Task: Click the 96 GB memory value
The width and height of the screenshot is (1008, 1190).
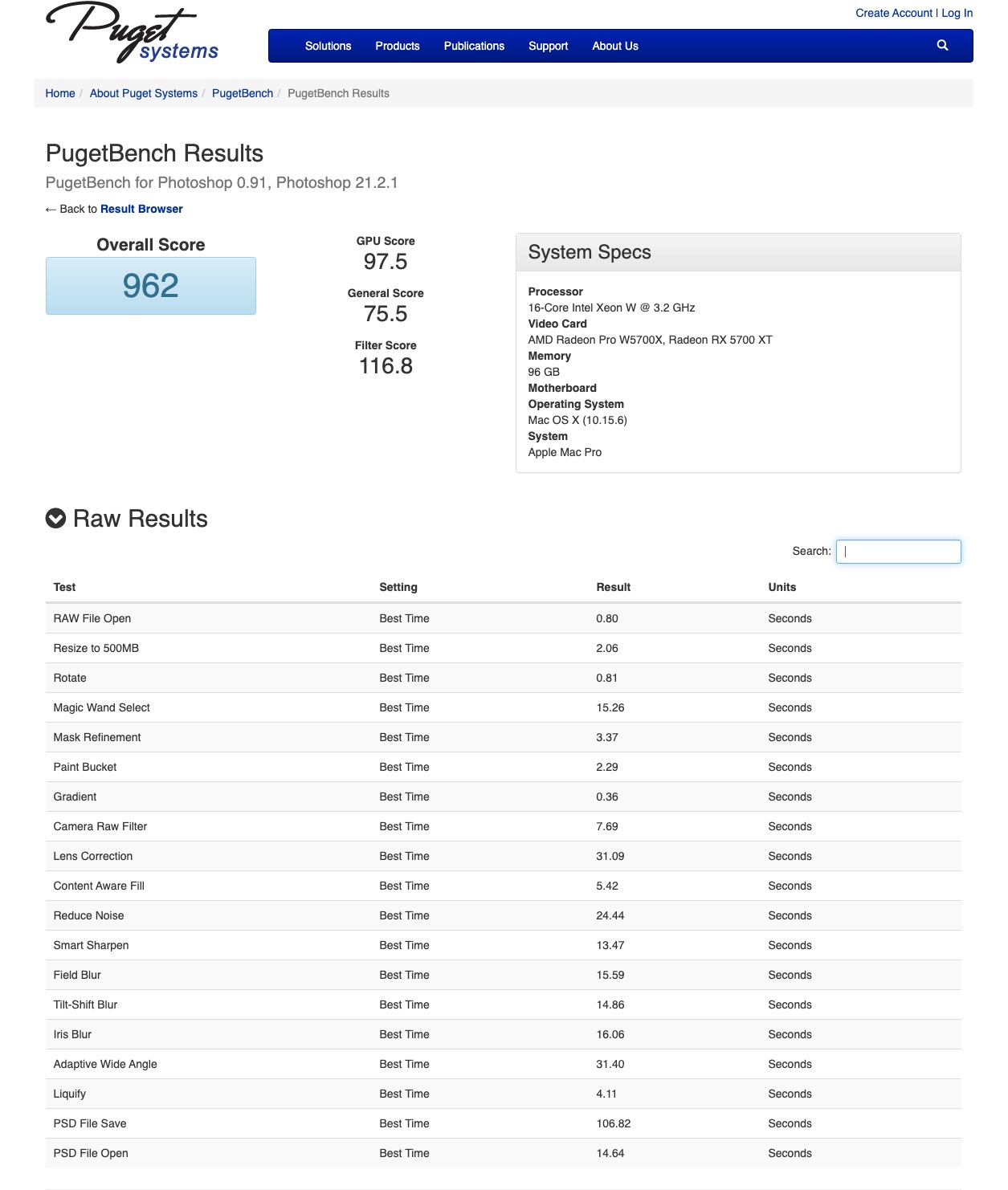Action: point(544,372)
